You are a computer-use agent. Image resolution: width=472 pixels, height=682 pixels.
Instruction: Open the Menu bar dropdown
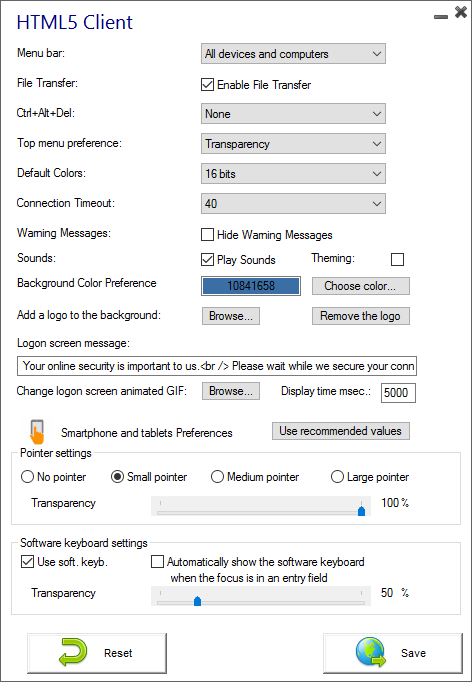click(293, 53)
